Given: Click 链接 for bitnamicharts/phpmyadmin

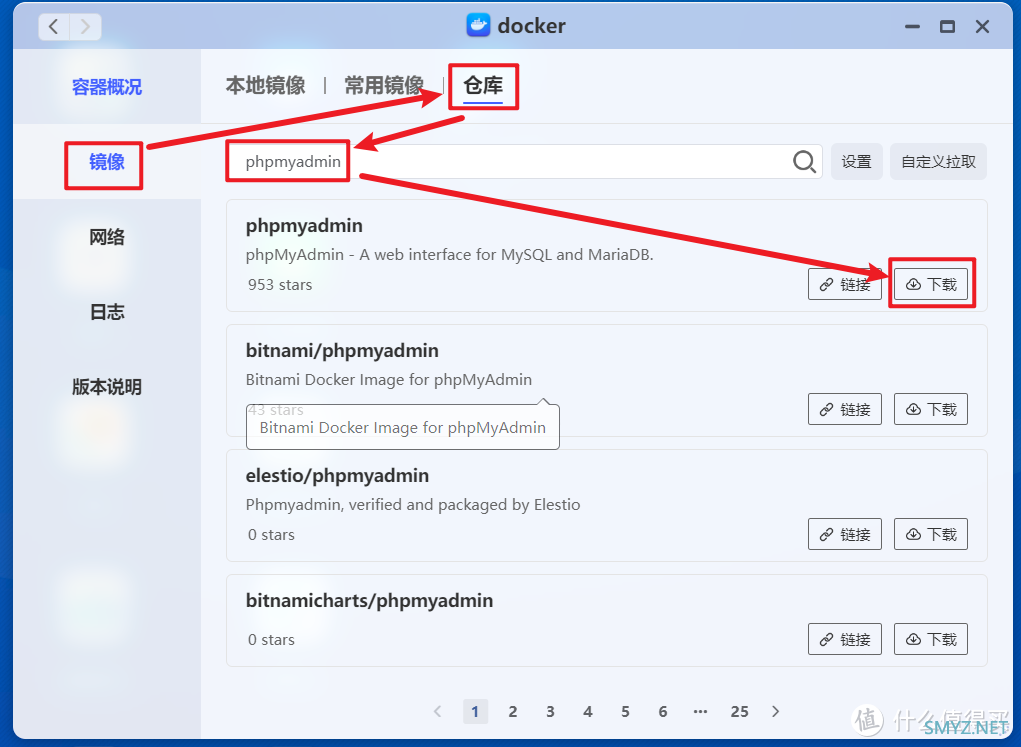Looking at the screenshot, I should coord(845,639).
